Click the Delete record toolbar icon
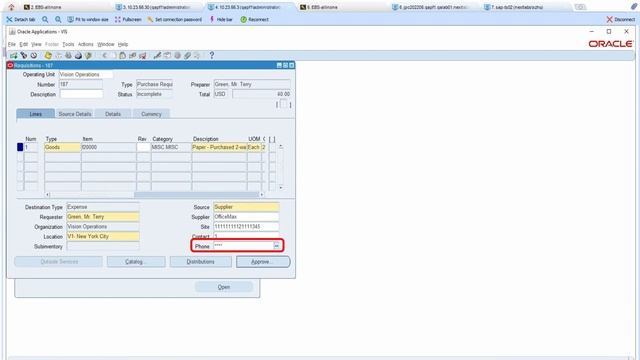Image resolution: width=640 pixels, height=360 pixels. tap(142, 56)
